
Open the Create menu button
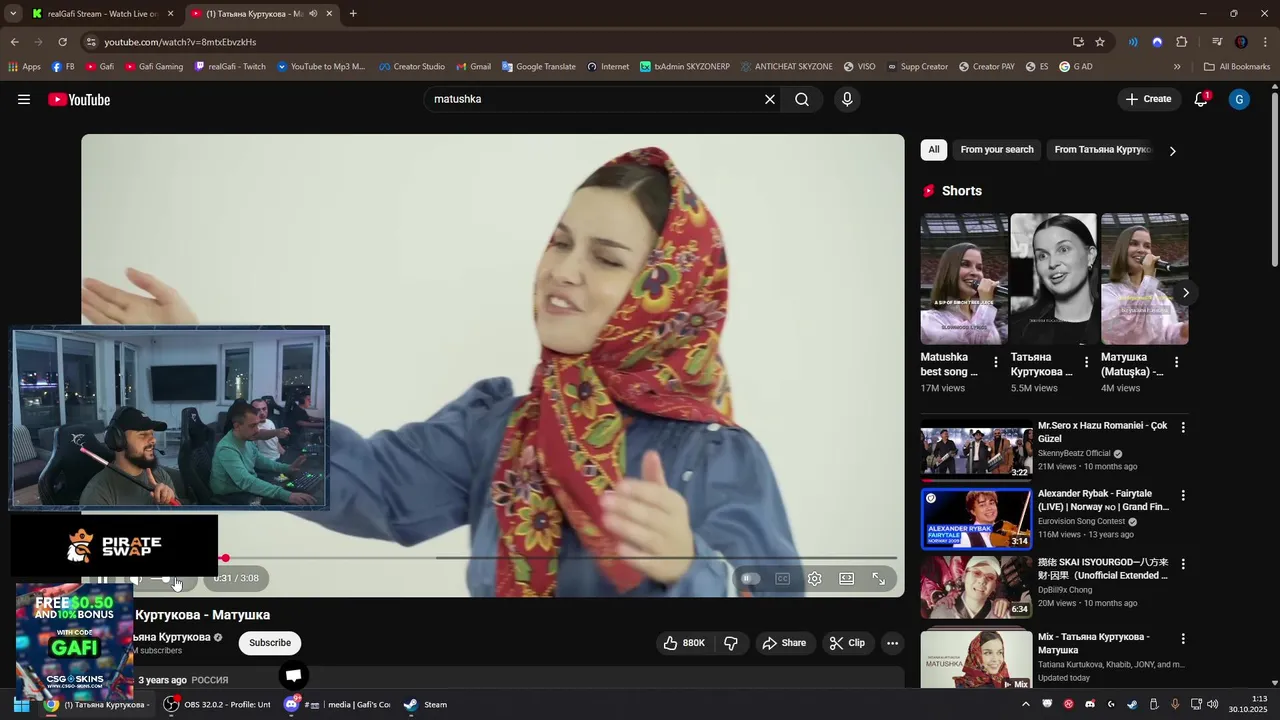[x=1148, y=99]
